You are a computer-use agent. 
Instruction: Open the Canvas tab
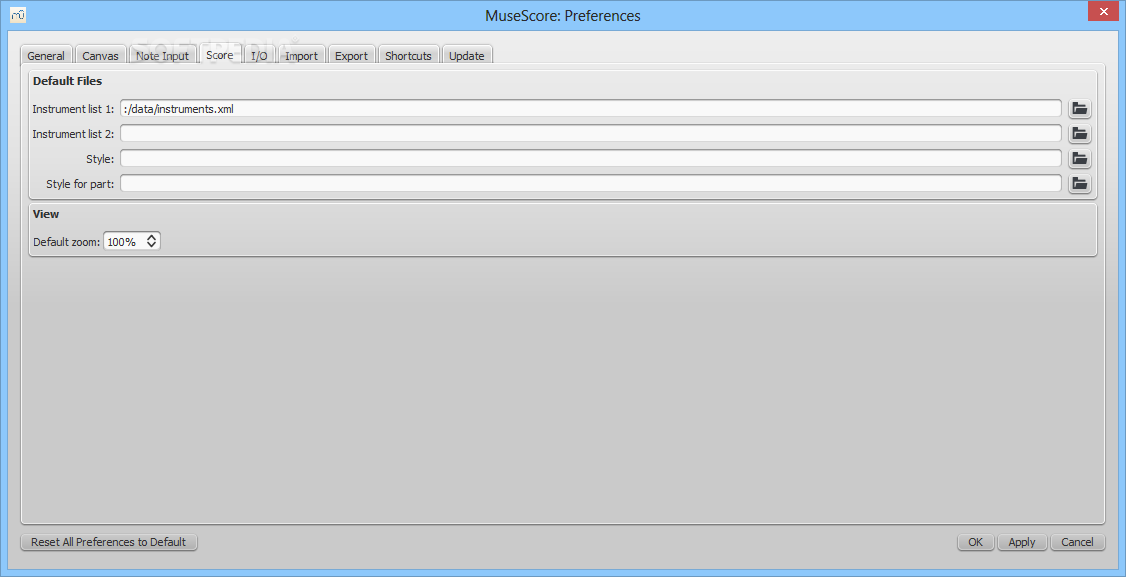tap(101, 55)
